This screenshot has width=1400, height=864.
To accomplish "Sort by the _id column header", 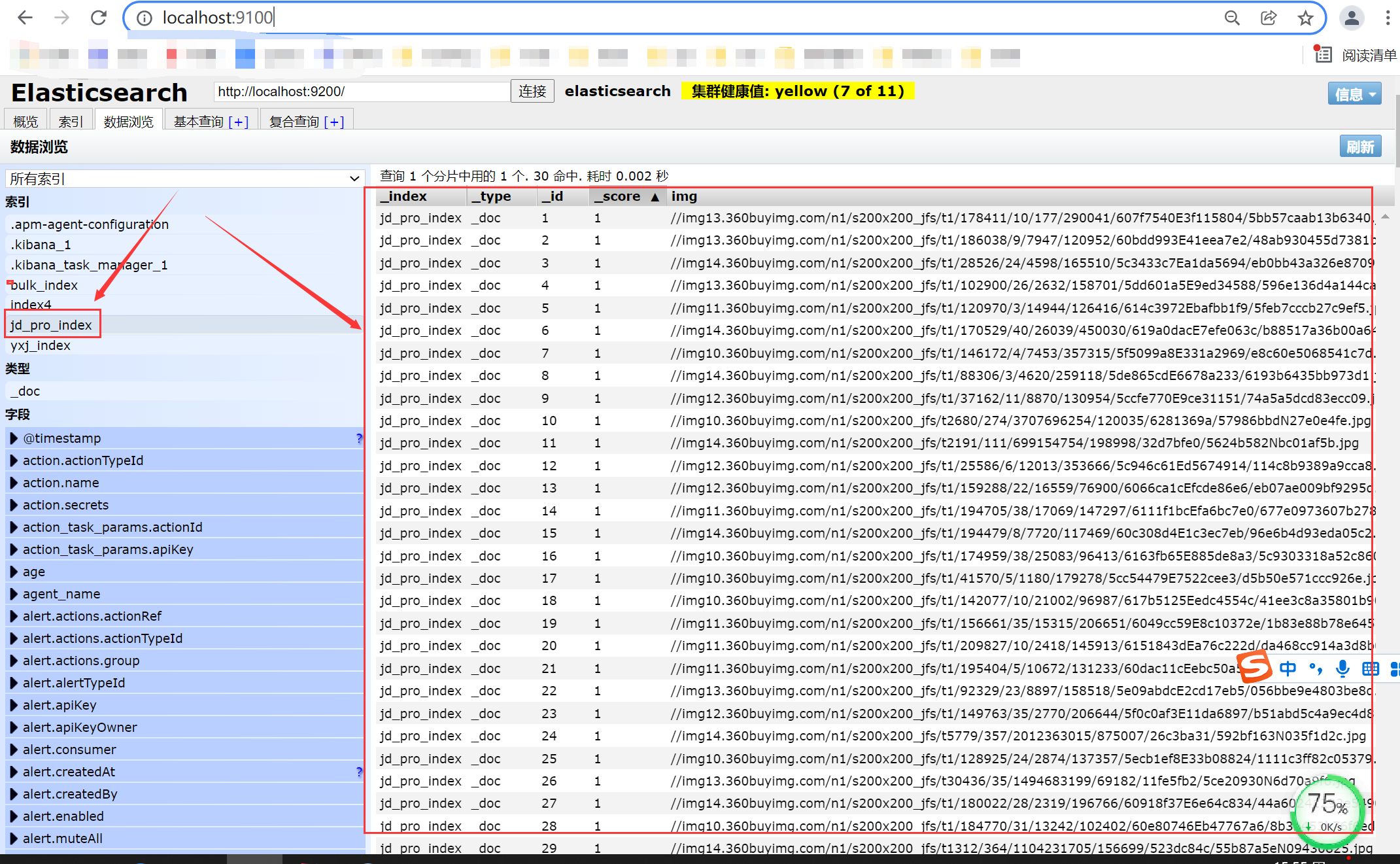I will click(562, 196).
